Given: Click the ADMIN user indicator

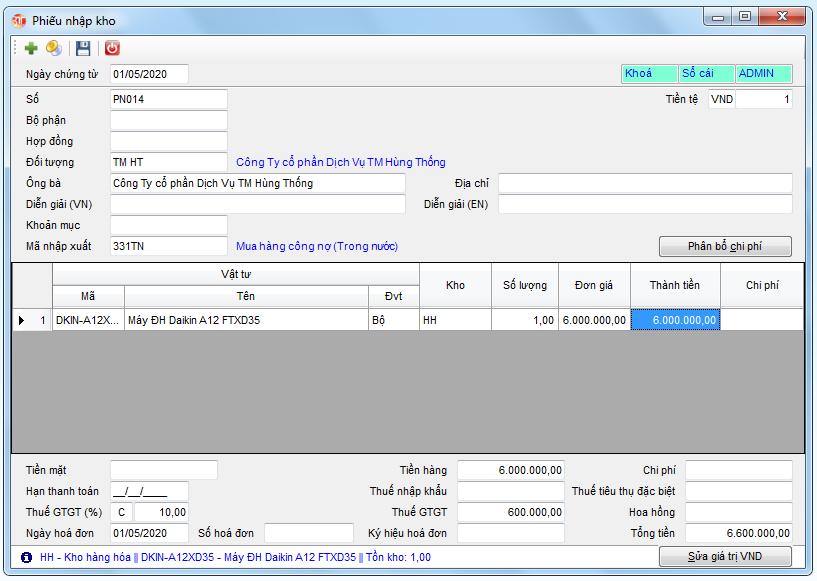Looking at the screenshot, I should (762, 74).
